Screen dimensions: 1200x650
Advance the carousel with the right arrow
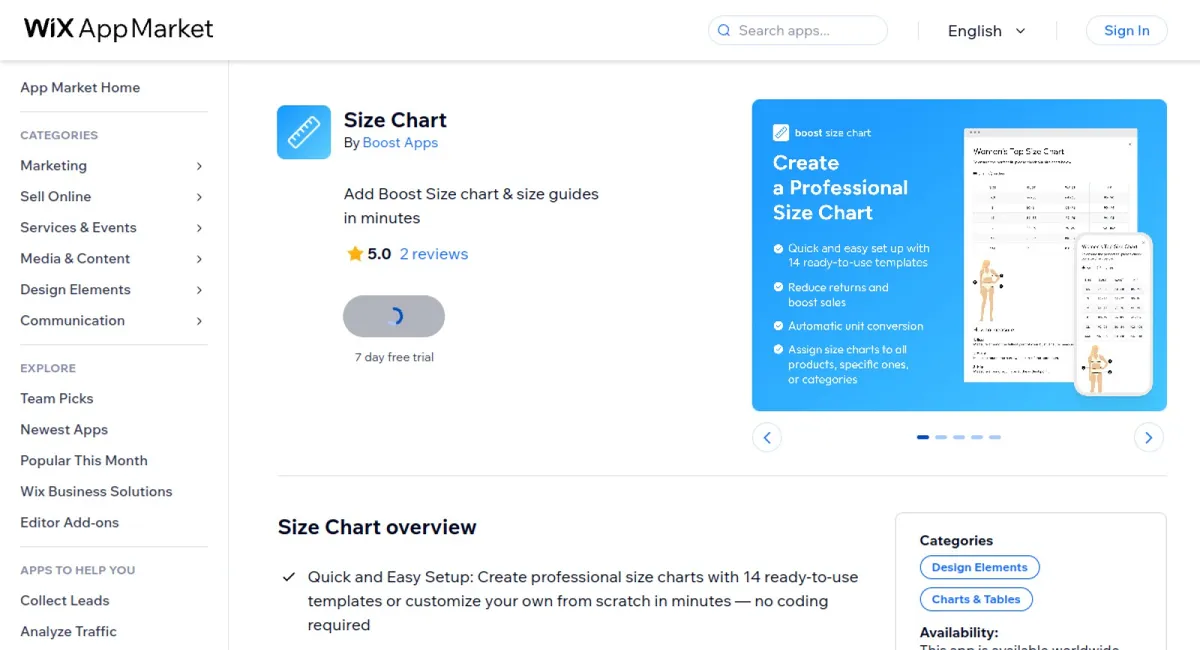click(1148, 437)
